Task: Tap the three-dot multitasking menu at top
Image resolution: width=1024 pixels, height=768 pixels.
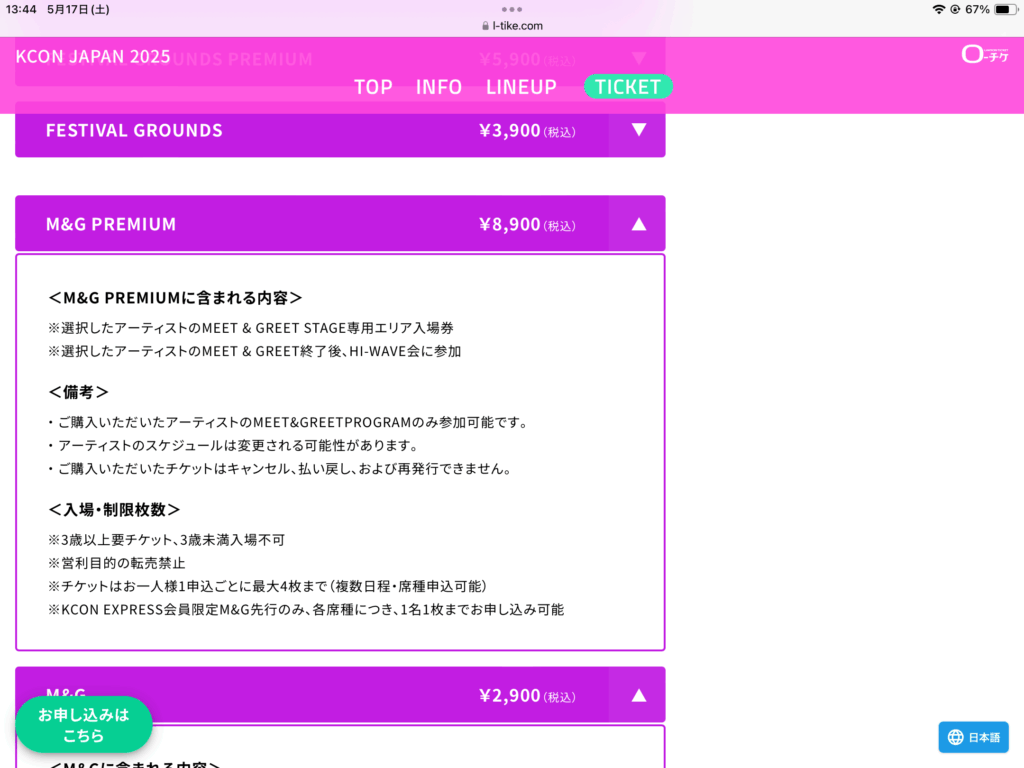Action: coord(512,9)
